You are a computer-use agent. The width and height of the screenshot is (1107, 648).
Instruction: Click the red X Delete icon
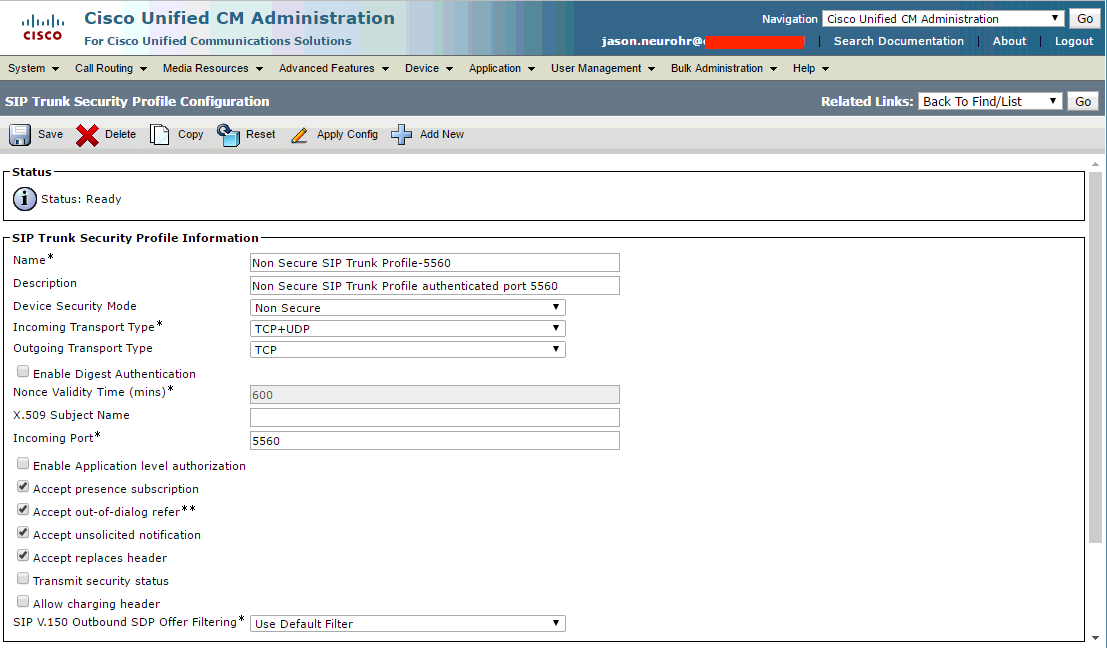pyautogui.click(x=87, y=135)
